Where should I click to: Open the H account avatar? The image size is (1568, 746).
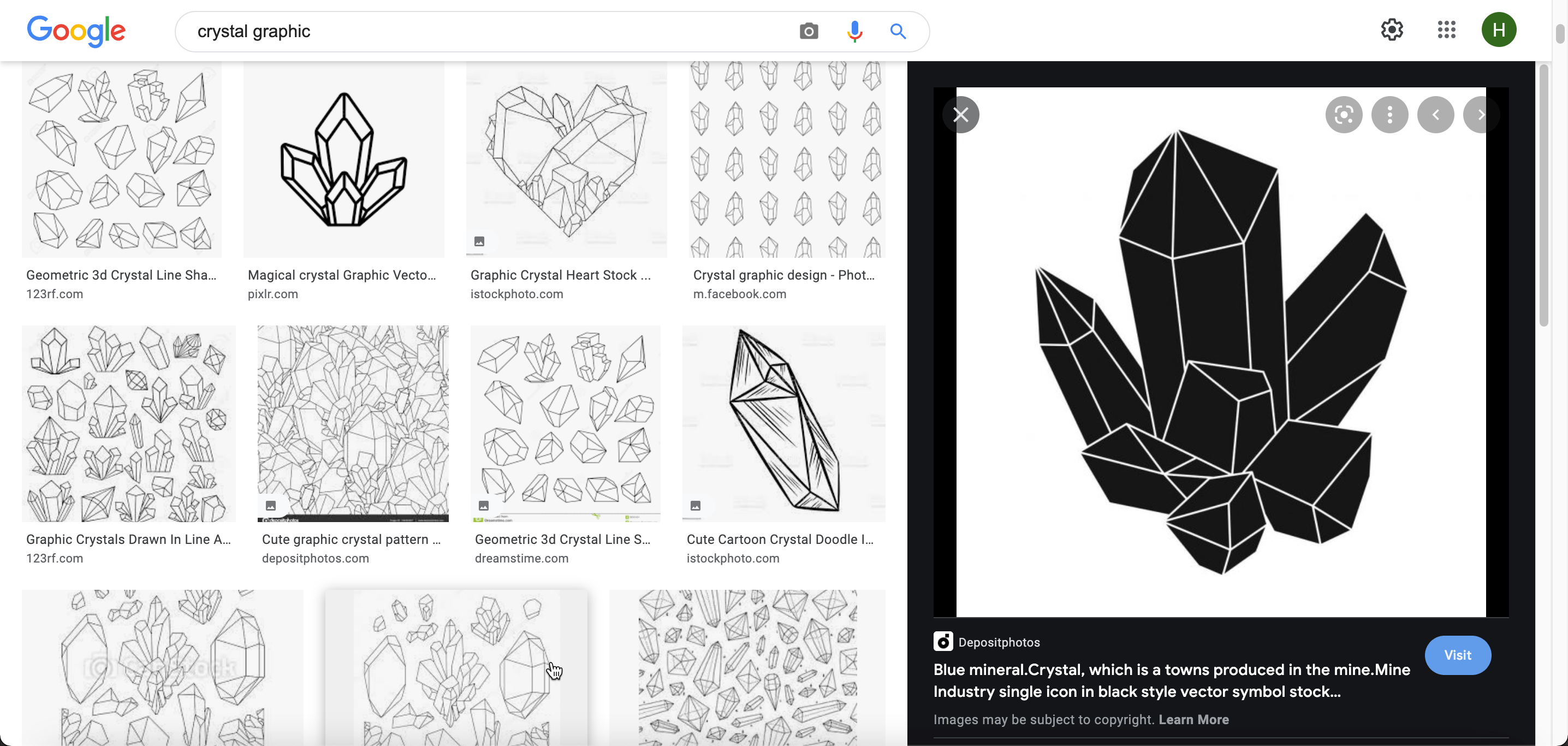pyautogui.click(x=1498, y=30)
